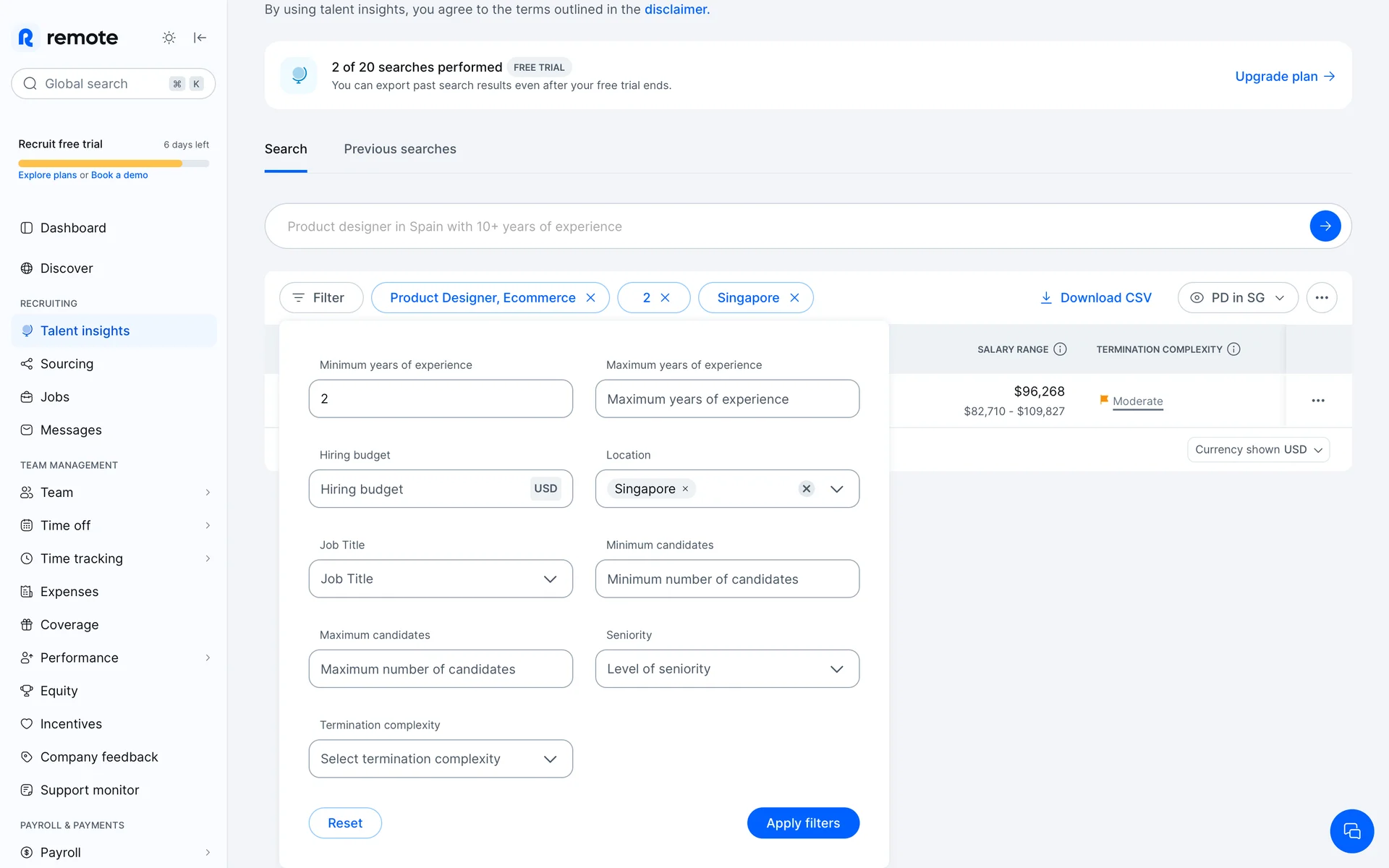Click the Termination Complexity info icon
This screenshot has width=1389, height=868.
tap(1233, 349)
